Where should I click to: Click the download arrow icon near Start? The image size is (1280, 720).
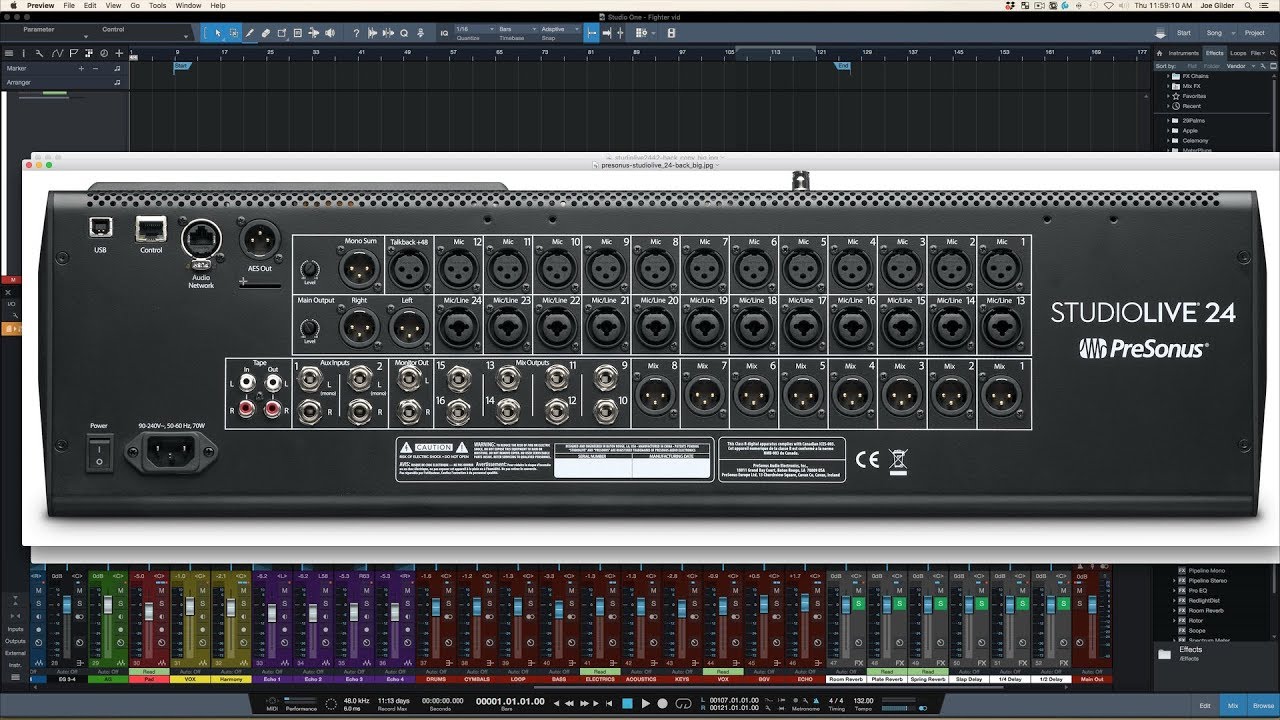[x=1160, y=33]
